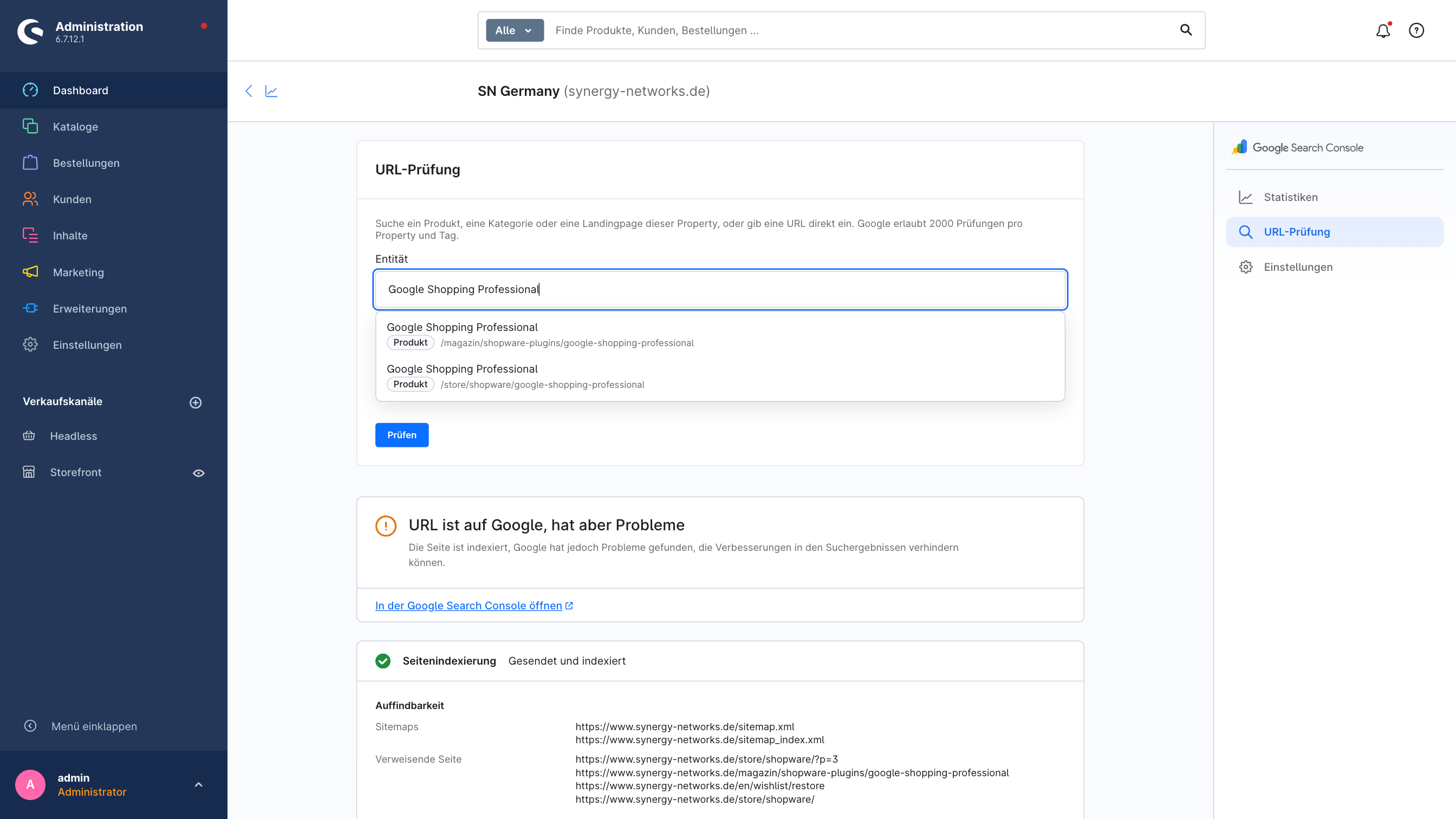Click the admin avatar circle
Image resolution: width=1456 pixels, height=819 pixels.
click(x=30, y=784)
